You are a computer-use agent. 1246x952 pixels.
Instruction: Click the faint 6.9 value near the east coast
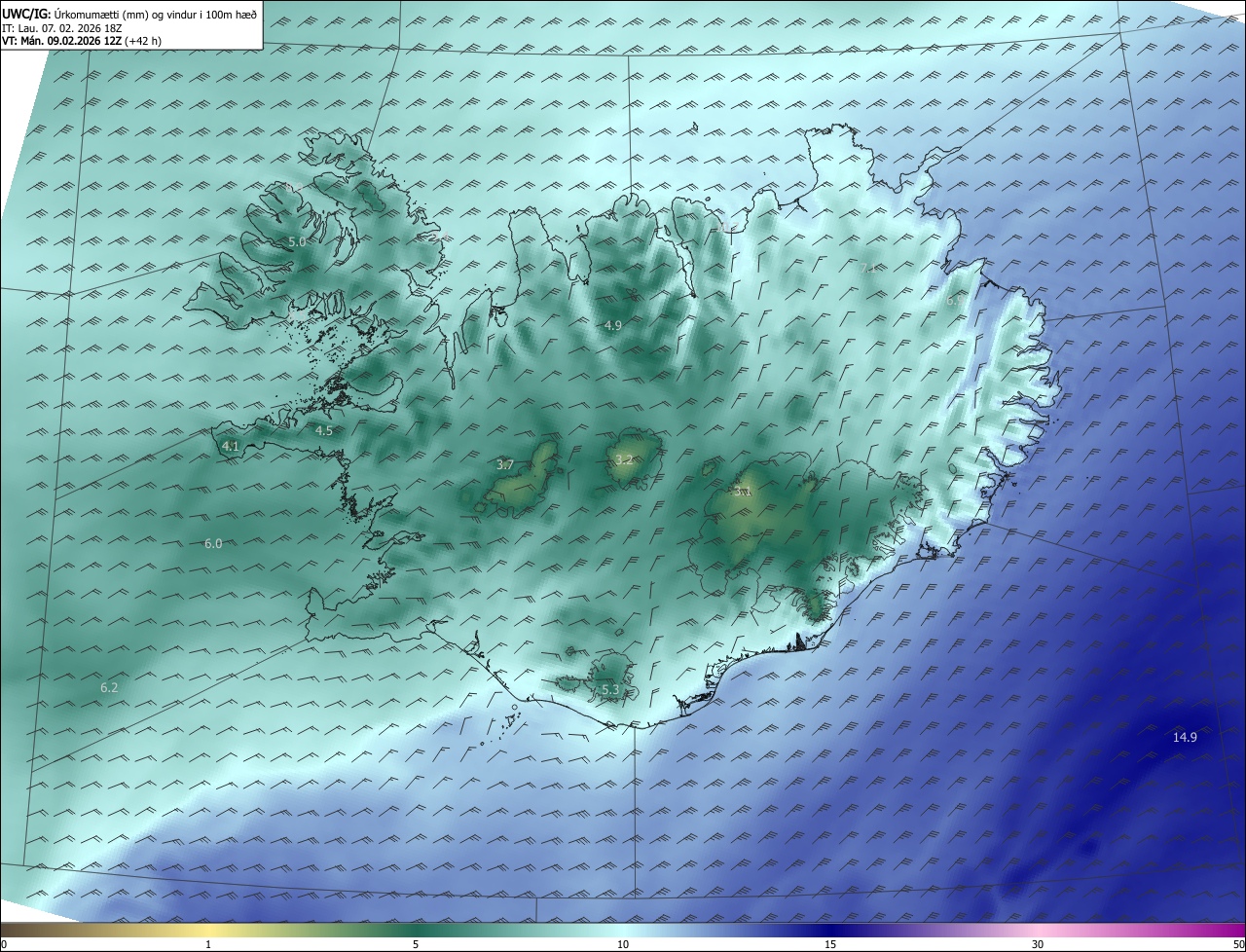click(955, 301)
